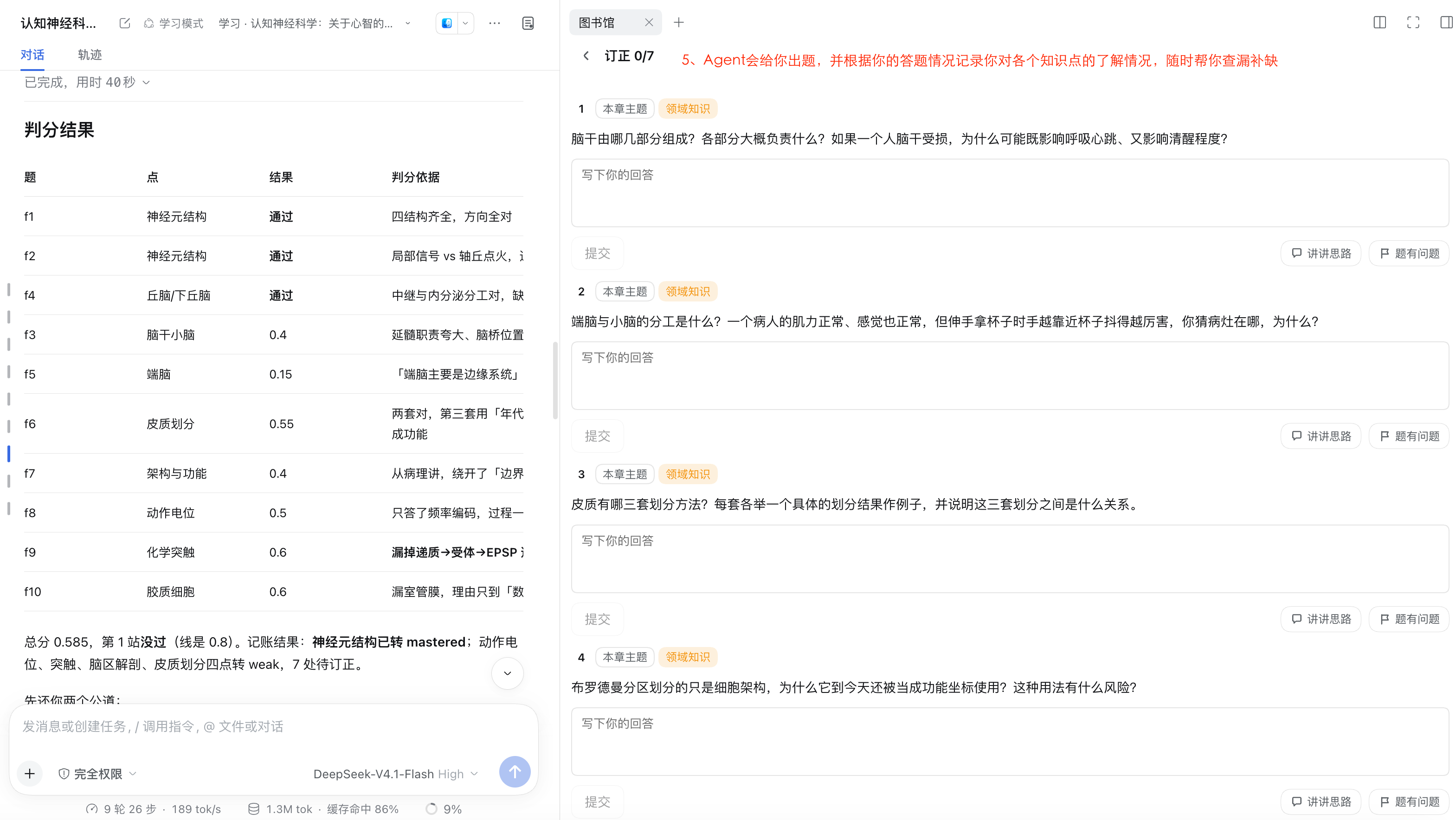Enter fullscreen mode icon
This screenshot has height=820, width=1456.
[1413, 23]
